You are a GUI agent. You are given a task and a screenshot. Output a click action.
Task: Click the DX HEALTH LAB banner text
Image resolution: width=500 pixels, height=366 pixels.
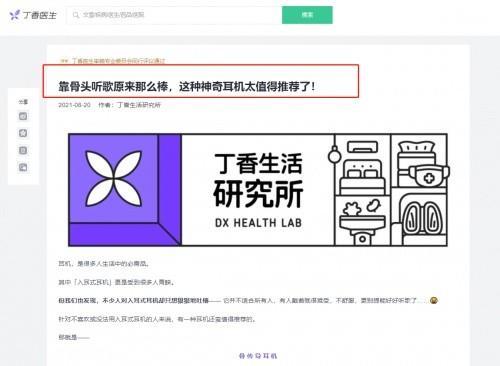pos(258,223)
